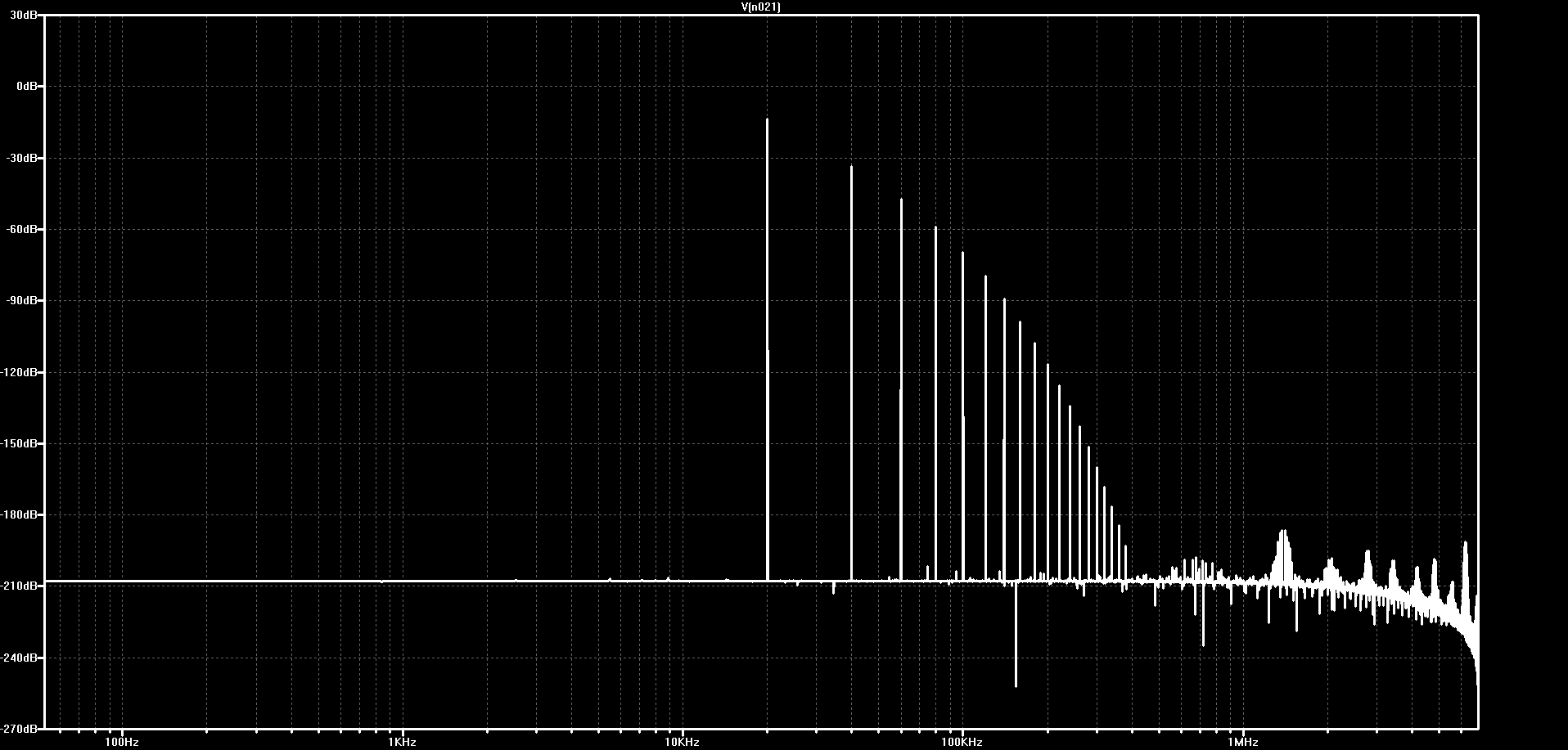Click the 100KHz frequency axis label

[962, 742]
